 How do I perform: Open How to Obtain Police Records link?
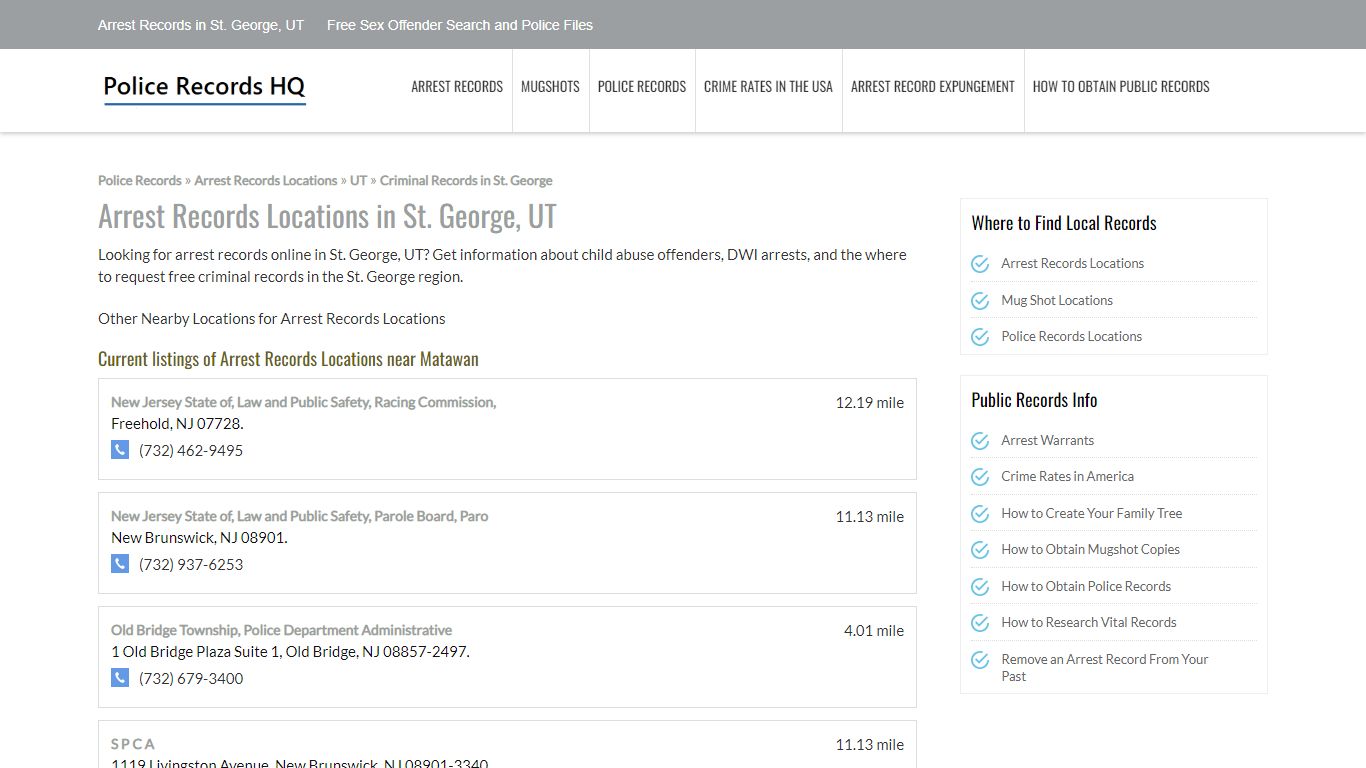[x=1086, y=587]
